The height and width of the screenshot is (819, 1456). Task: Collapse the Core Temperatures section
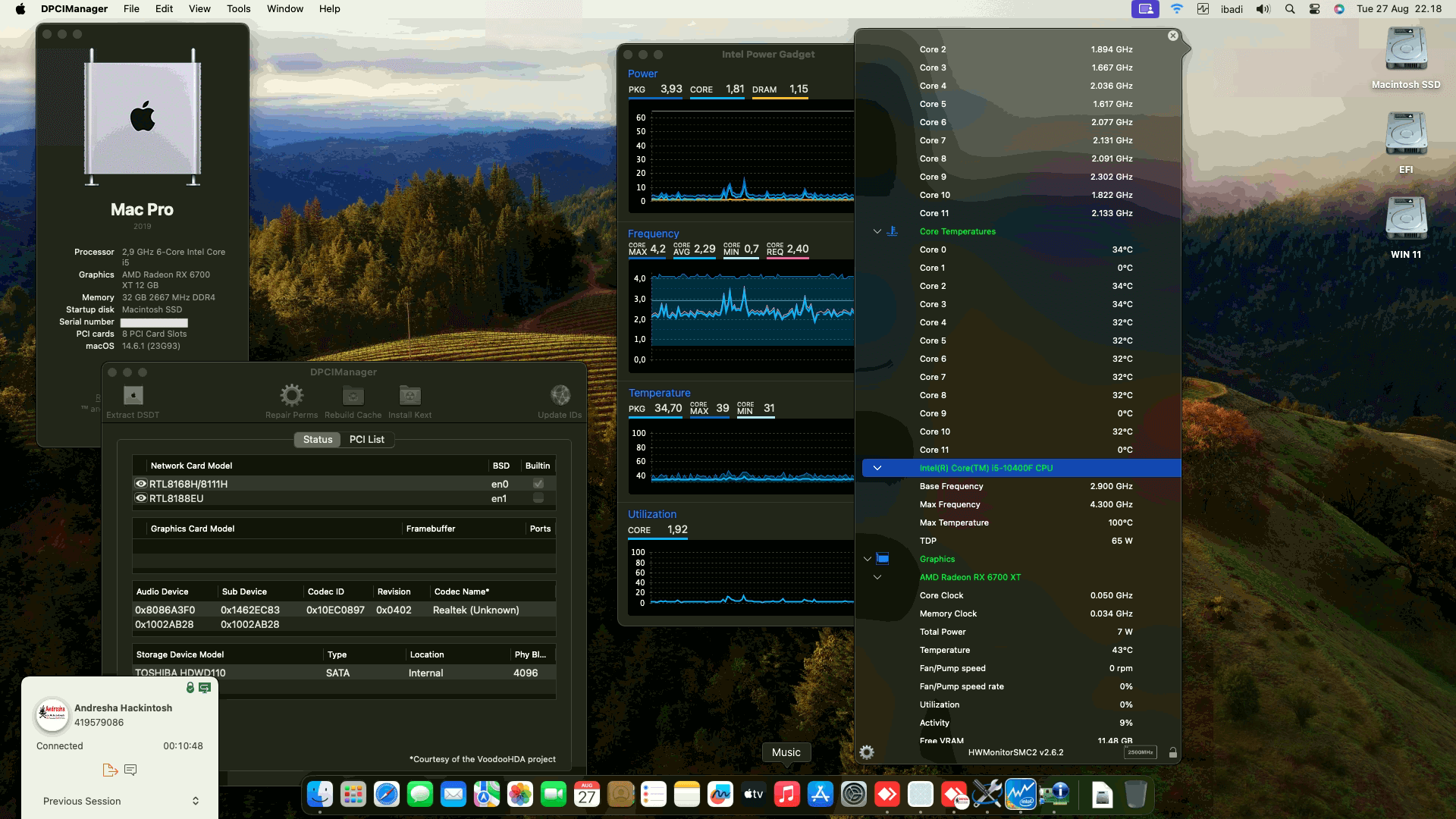coord(877,231)
